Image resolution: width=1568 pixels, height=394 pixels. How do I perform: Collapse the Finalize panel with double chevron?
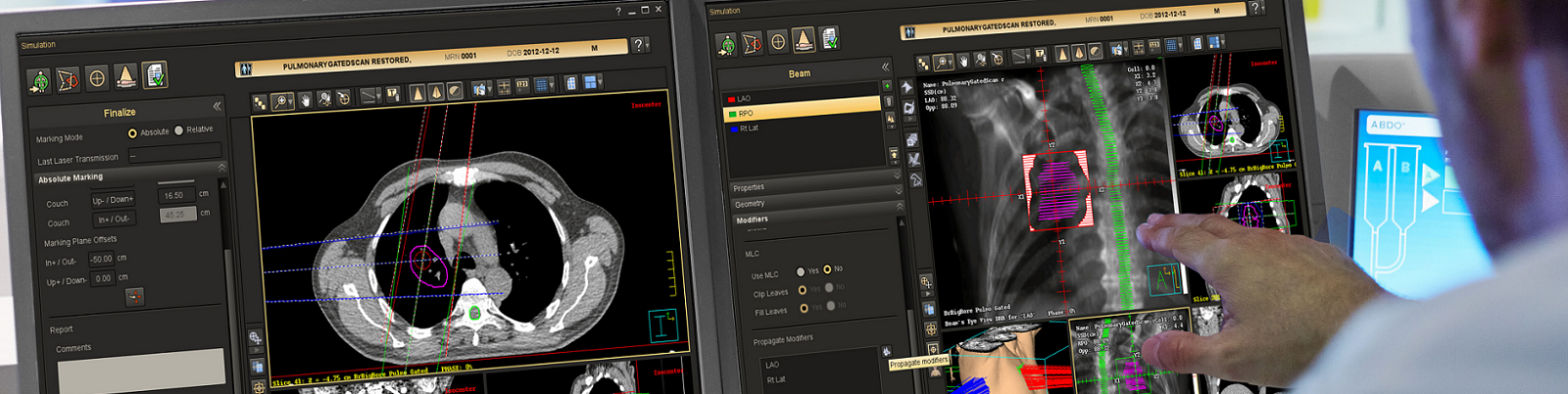coord(217,106)
